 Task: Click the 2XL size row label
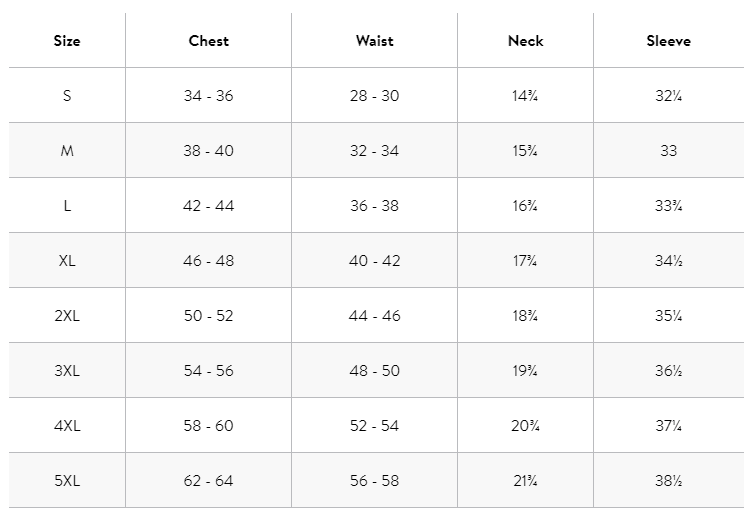pyautogui.click(x=67, y=316)
